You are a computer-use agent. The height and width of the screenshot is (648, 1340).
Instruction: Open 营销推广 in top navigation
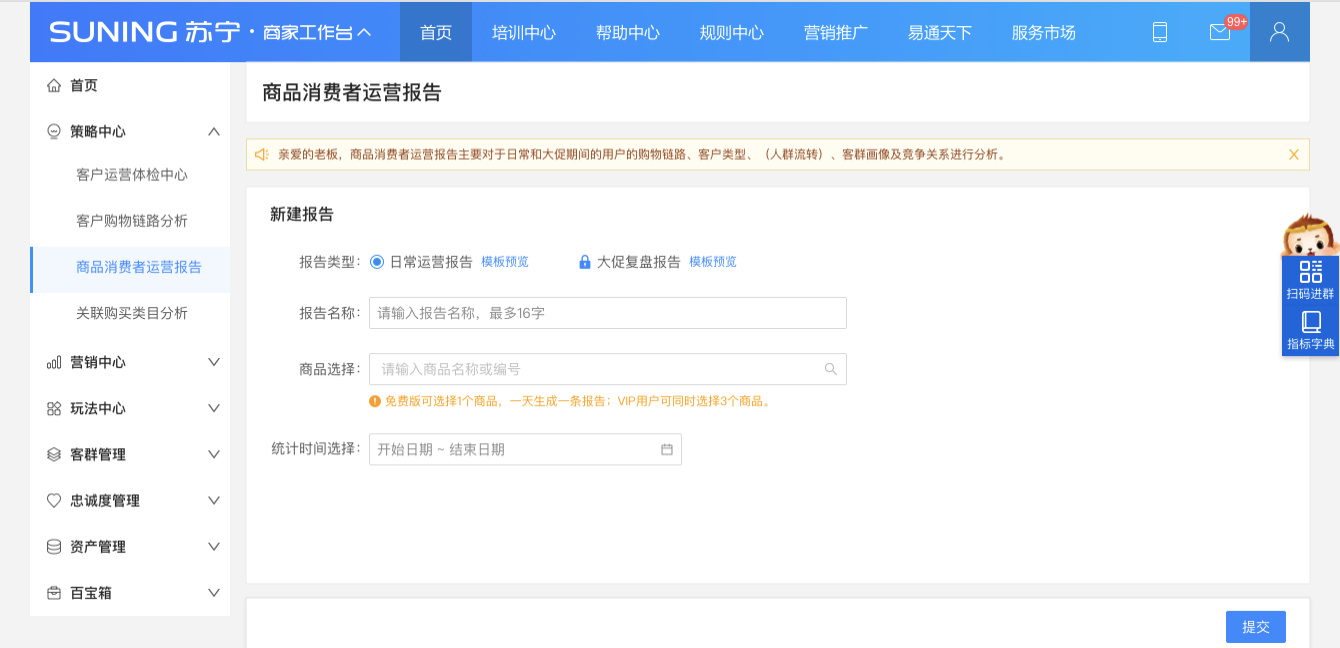pyautogui.click(x=836, y=32)
